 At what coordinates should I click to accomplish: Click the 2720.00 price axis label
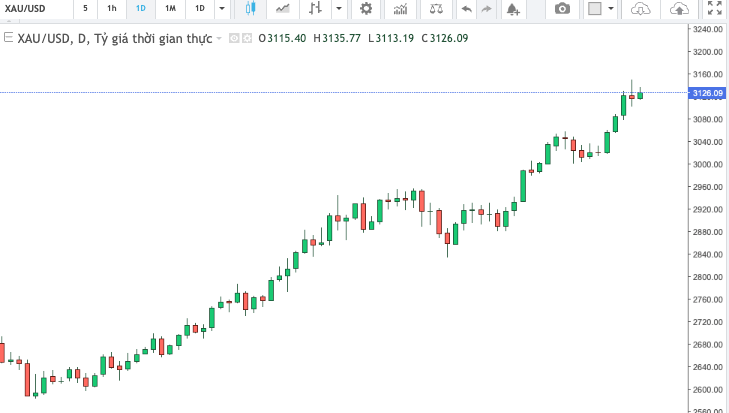[708, 322]
